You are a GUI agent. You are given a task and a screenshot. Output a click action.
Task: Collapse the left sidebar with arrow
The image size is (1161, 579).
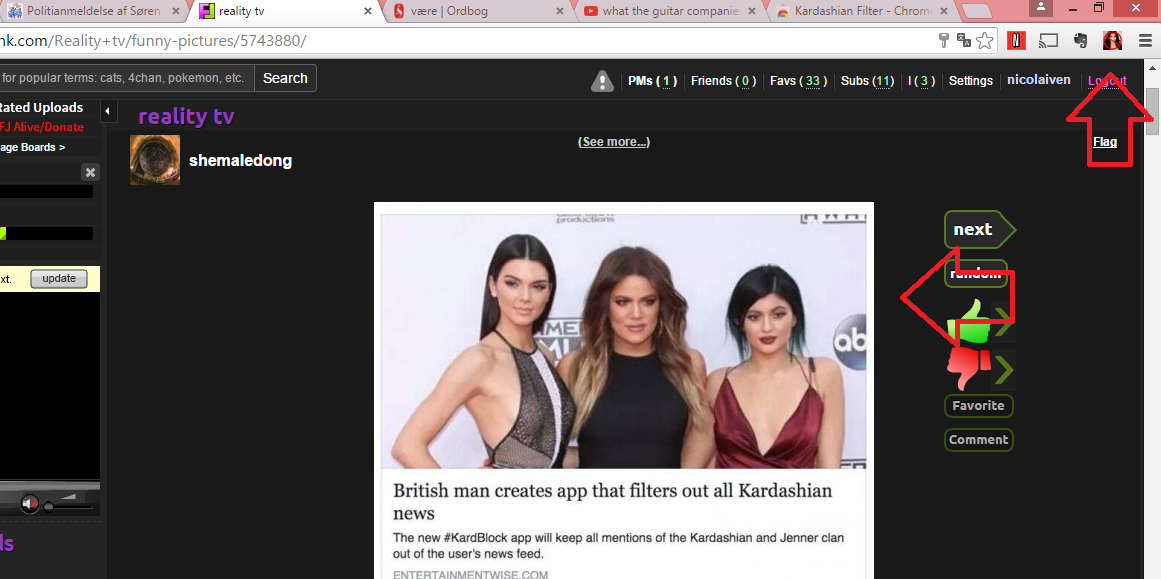[109, 110]
